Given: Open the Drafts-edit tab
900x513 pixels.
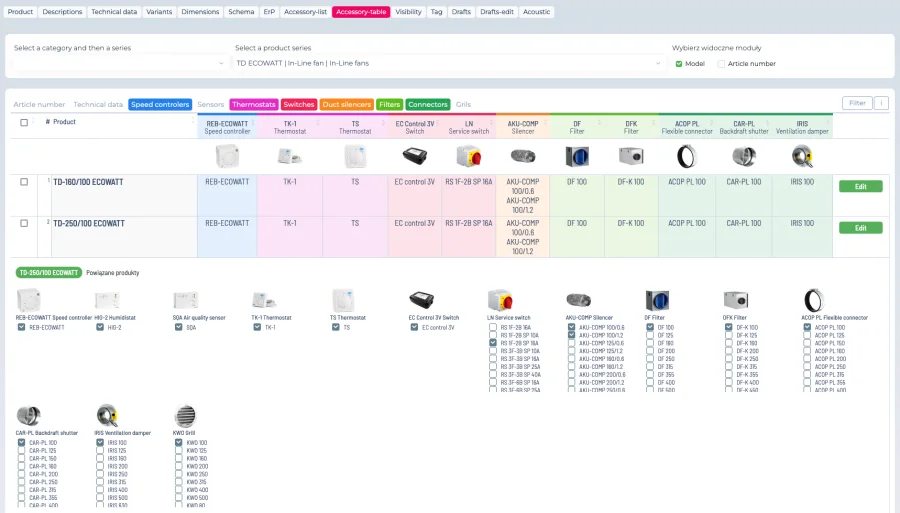Looking at the screenshot, I should [x=496, y=11].
